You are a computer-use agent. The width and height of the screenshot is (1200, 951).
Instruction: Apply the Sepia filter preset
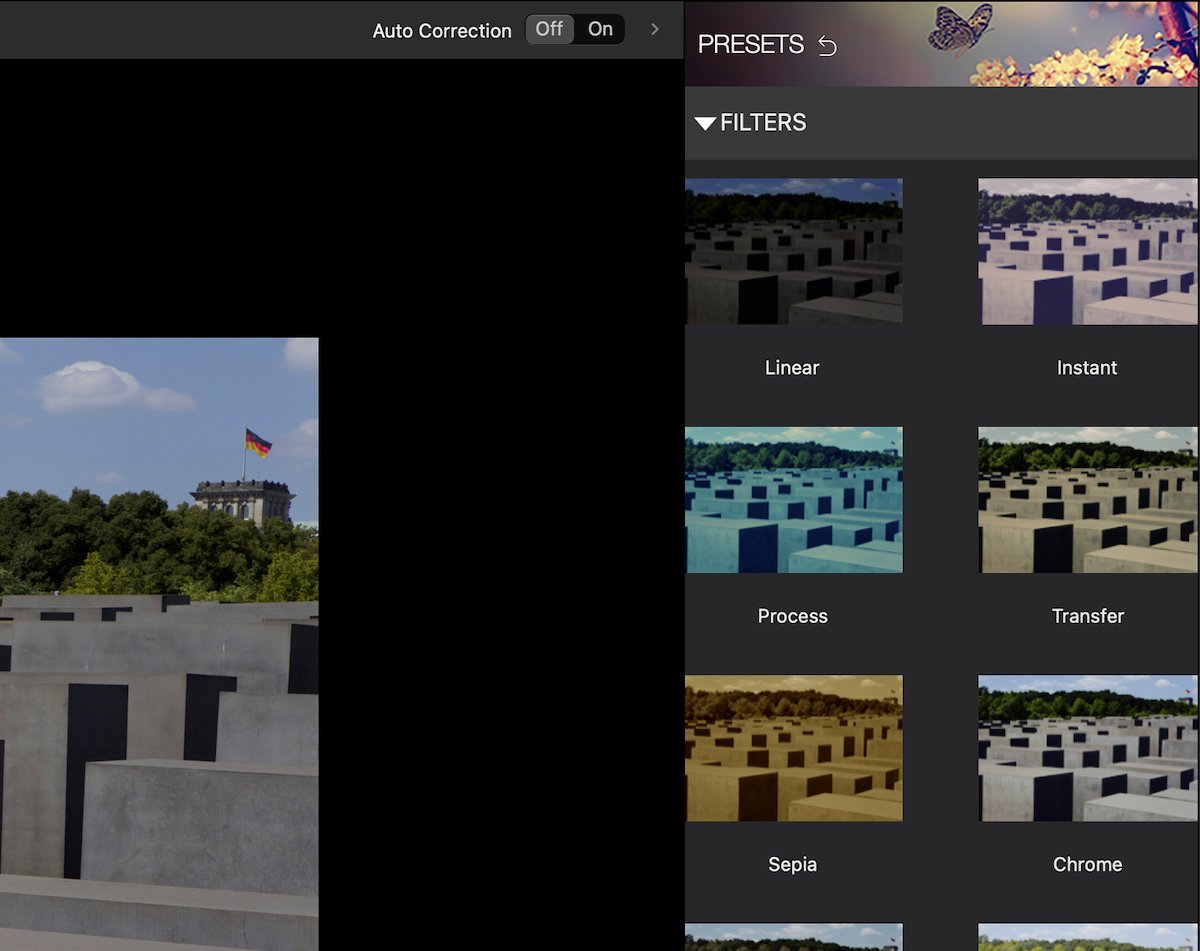[793, 746]
